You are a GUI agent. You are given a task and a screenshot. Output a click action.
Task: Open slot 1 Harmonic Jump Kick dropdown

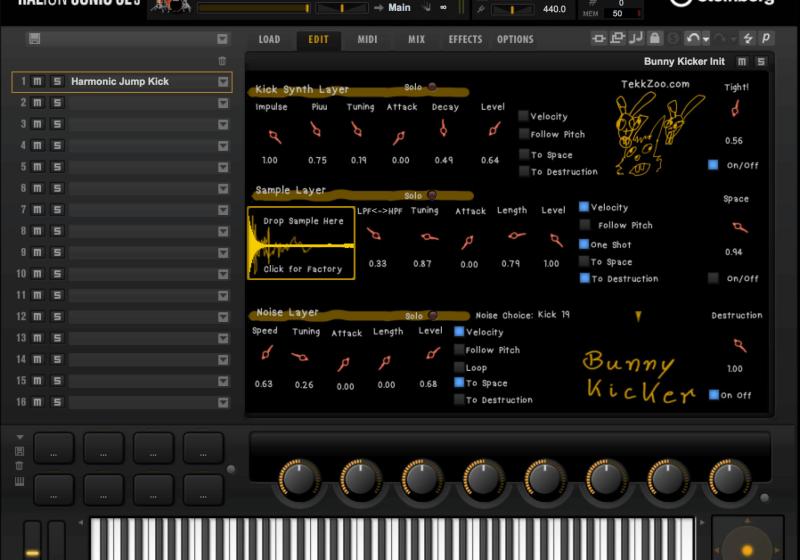(x=223, y=82)
